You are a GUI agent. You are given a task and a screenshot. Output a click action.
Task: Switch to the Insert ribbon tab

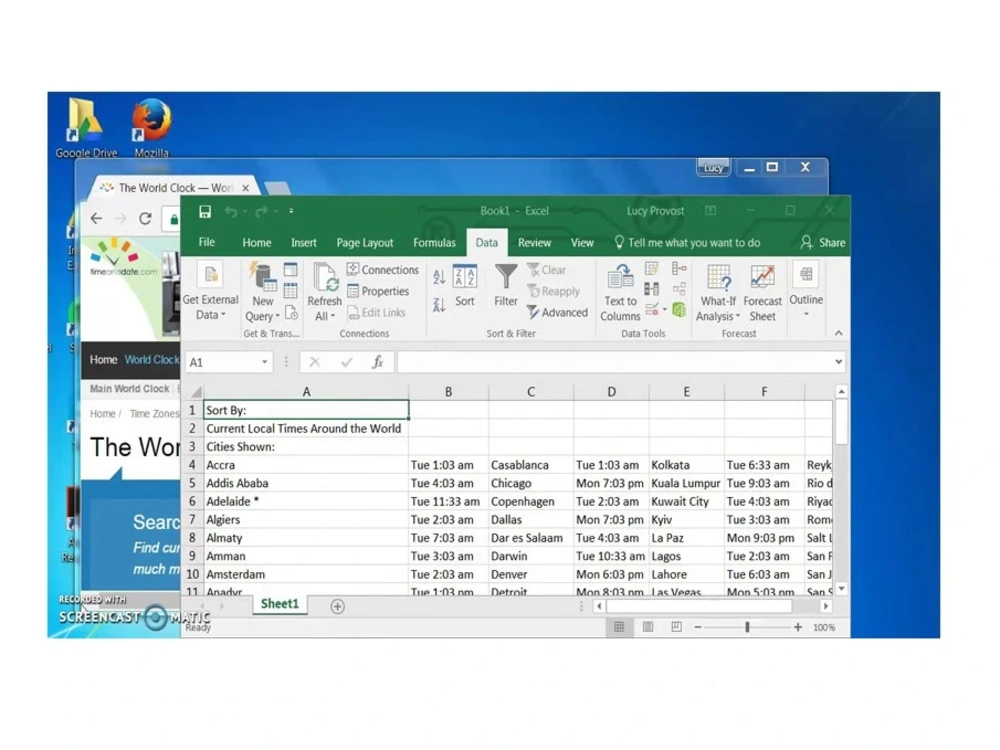(304, 242)
